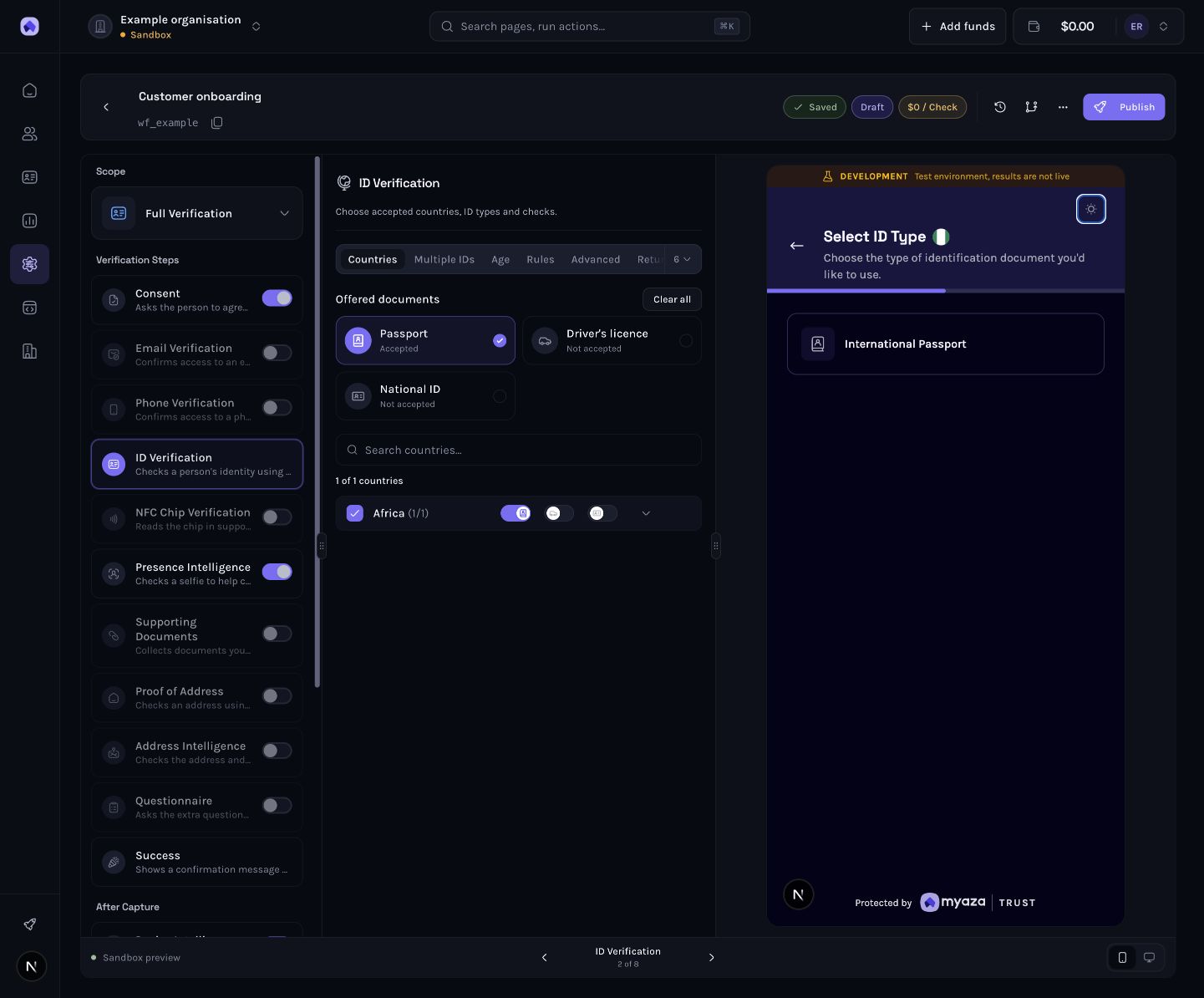Publish the workflow

[x=1124, y=107]
